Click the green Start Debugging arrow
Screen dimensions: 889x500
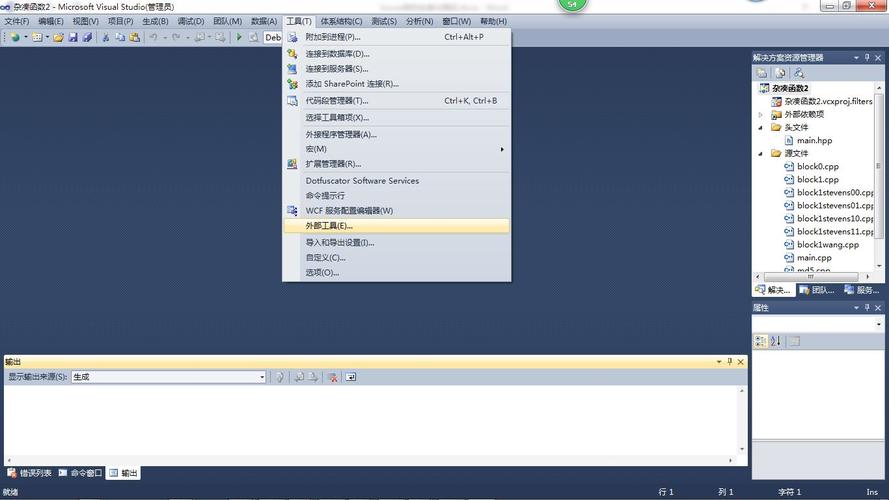(239, 37)
